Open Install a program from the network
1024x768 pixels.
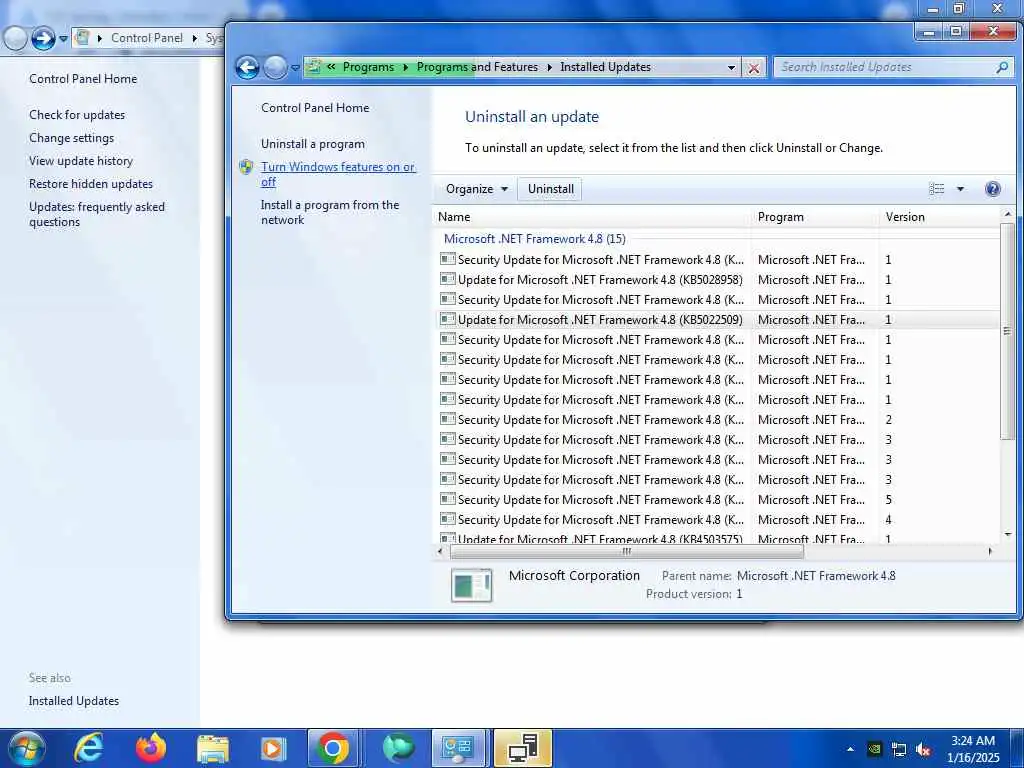[x=330, y=212]
